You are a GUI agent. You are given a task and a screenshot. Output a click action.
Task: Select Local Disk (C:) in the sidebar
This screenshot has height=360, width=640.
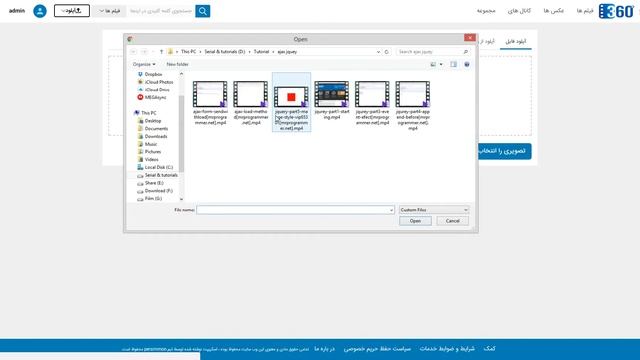(158, 167)
